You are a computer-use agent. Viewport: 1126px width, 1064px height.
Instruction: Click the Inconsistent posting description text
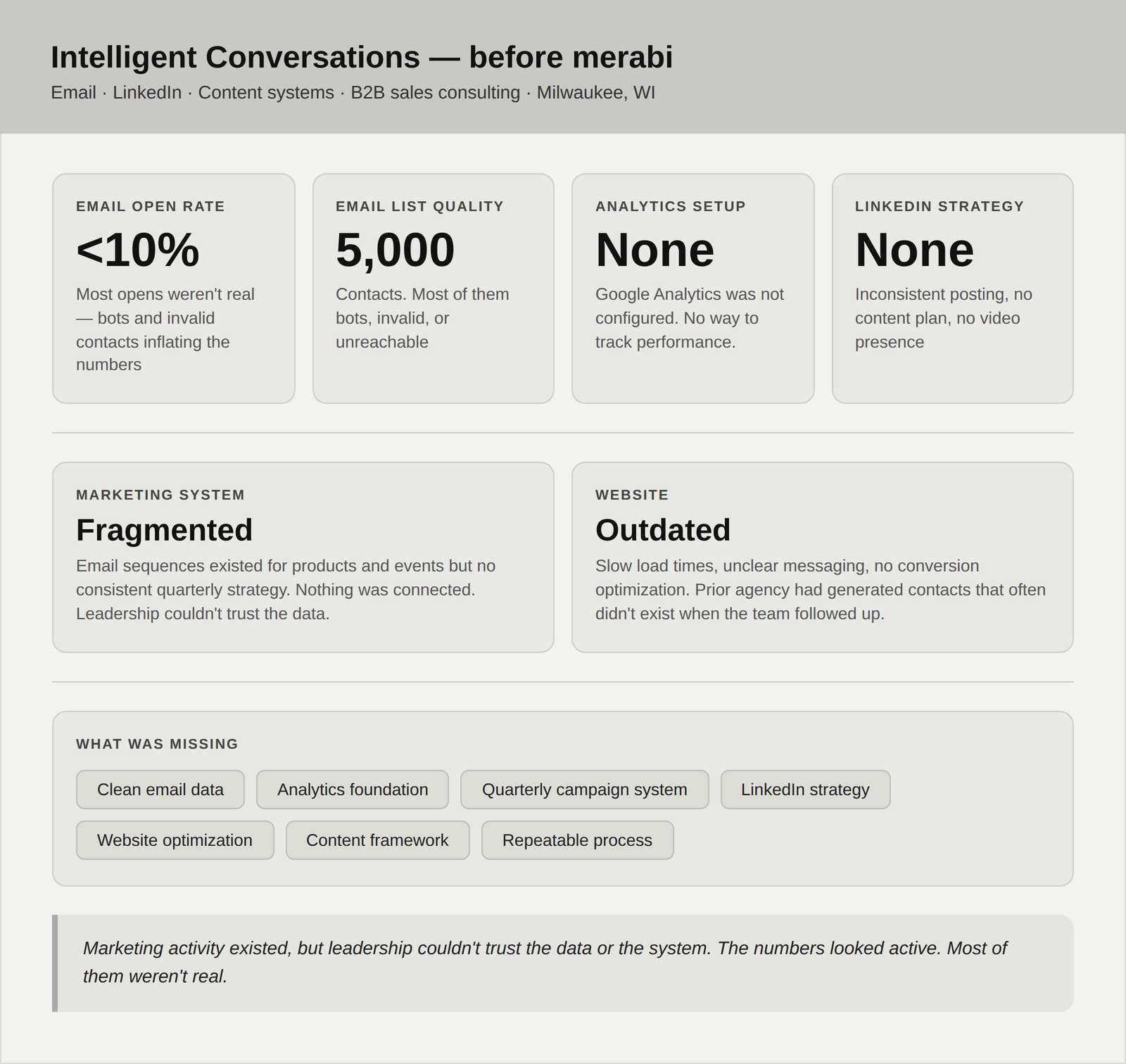click(944, 318)
